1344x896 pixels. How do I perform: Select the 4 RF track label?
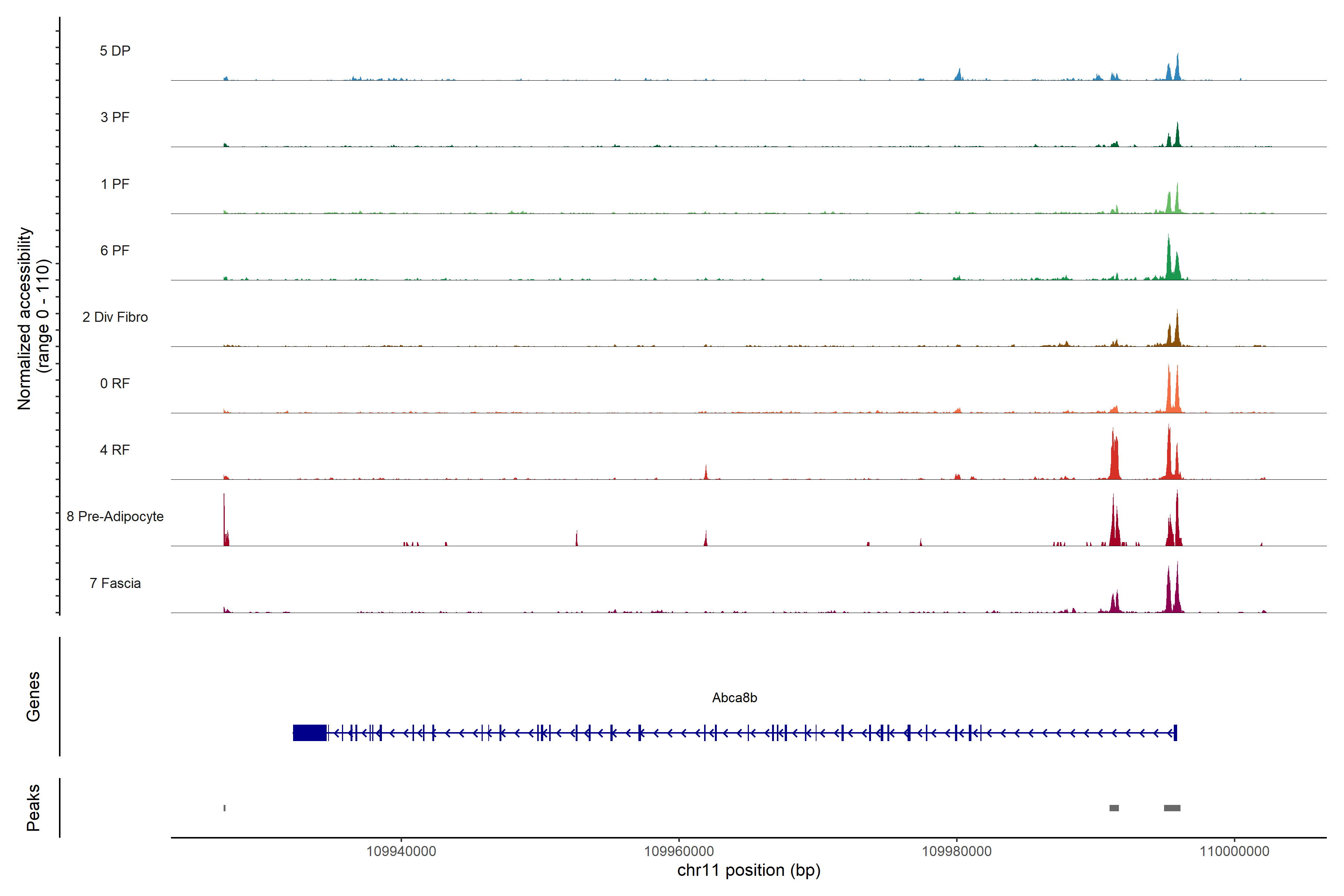point(115,450)
